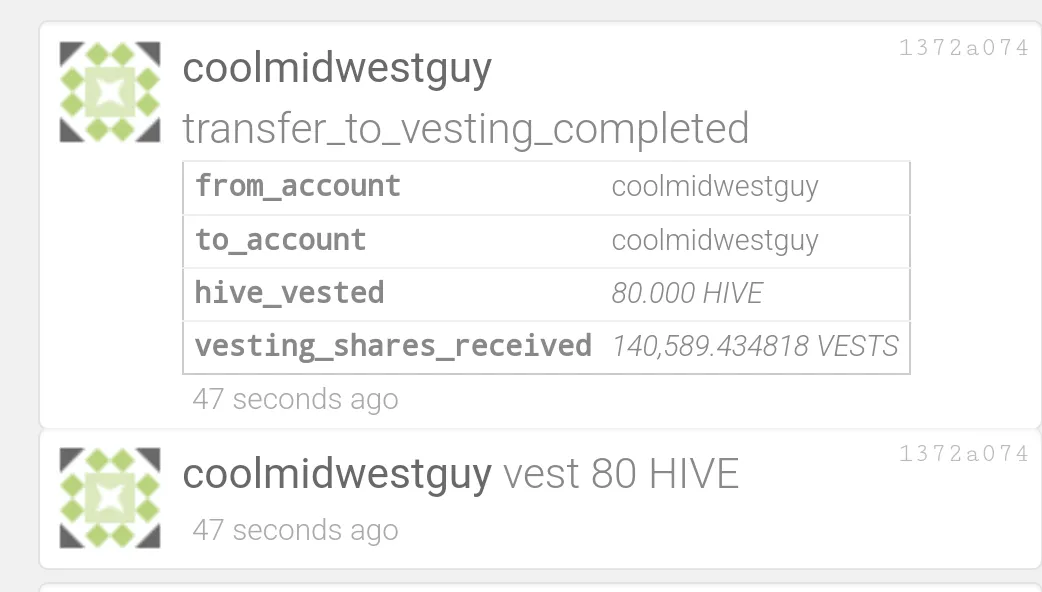
Task: Click the vest 80 HIVE operation text
Action: pos(620,474)
